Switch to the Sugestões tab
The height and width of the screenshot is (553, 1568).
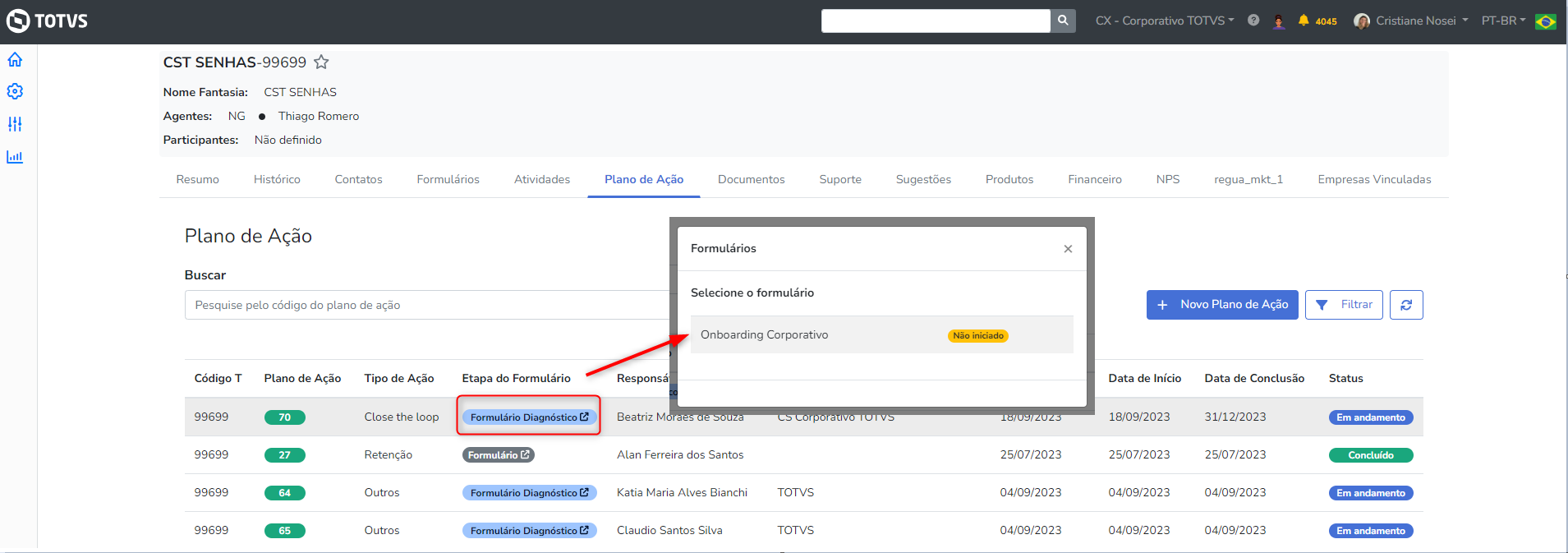click(x=923, y=179)
